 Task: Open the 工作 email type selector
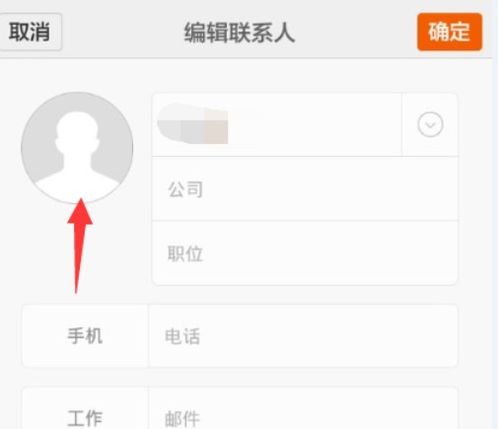tap(85, 413)
